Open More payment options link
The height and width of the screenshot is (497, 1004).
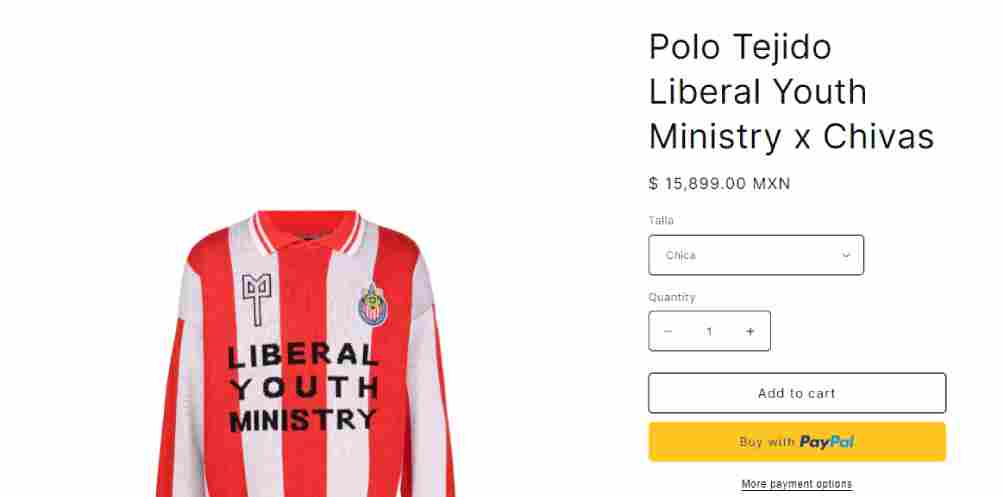(797, 484)
